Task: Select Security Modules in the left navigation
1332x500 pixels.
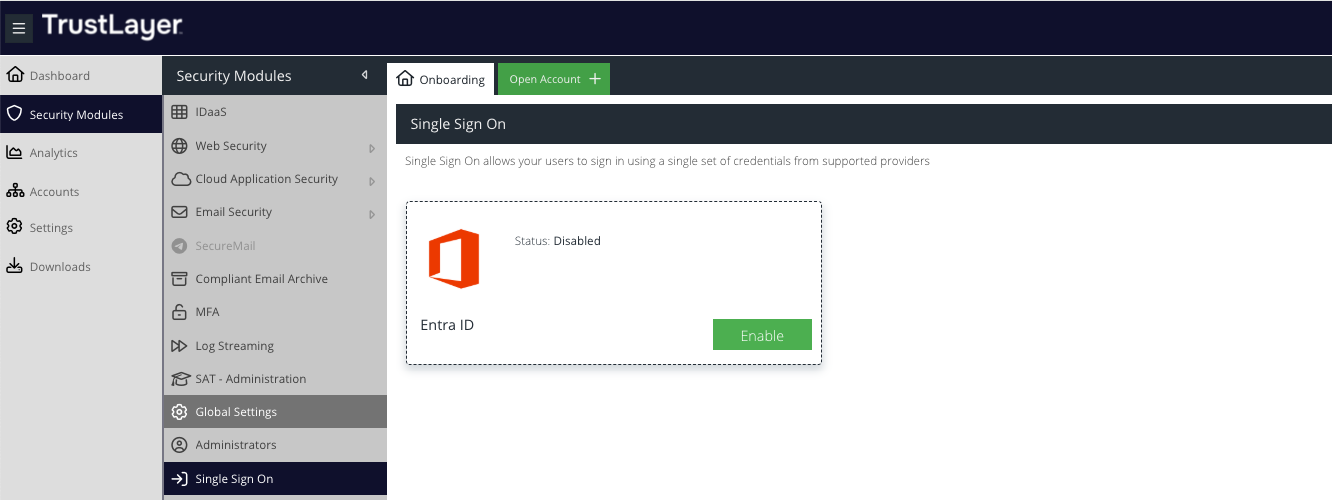Action: click(81, 114)
